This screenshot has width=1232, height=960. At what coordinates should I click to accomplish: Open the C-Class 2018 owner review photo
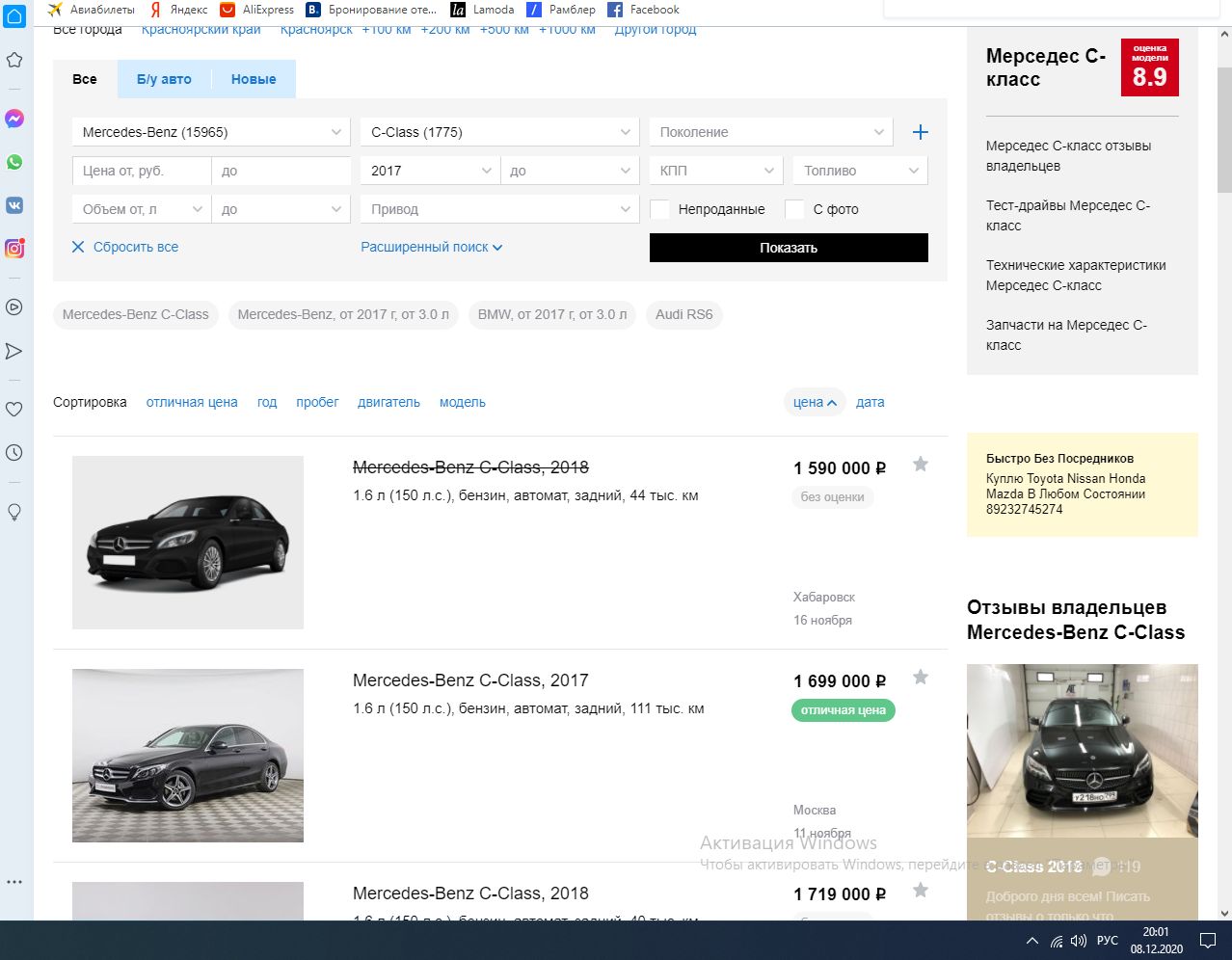[1083, 751]
